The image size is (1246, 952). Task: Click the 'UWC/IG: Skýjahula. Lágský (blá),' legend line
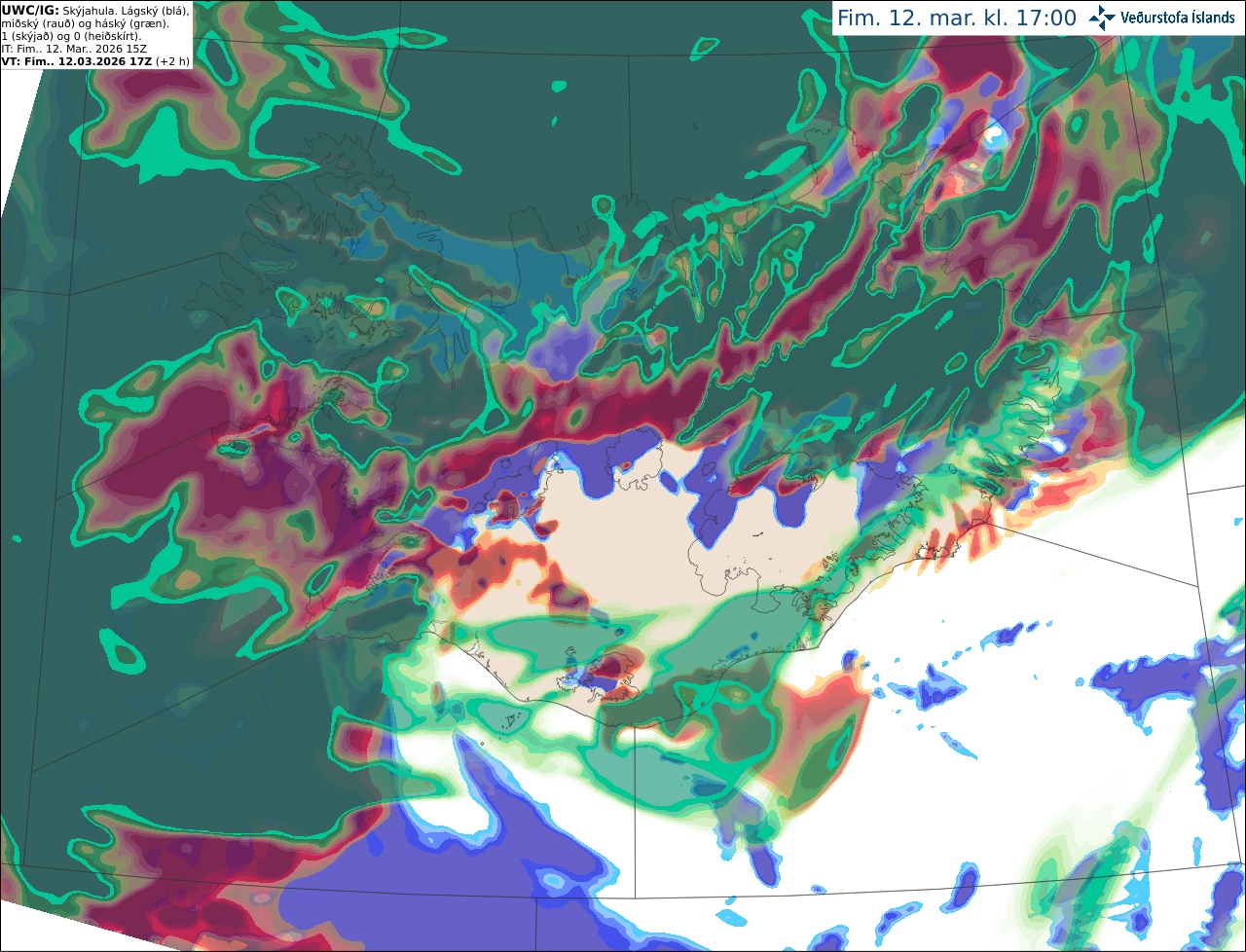coord(95,10)
